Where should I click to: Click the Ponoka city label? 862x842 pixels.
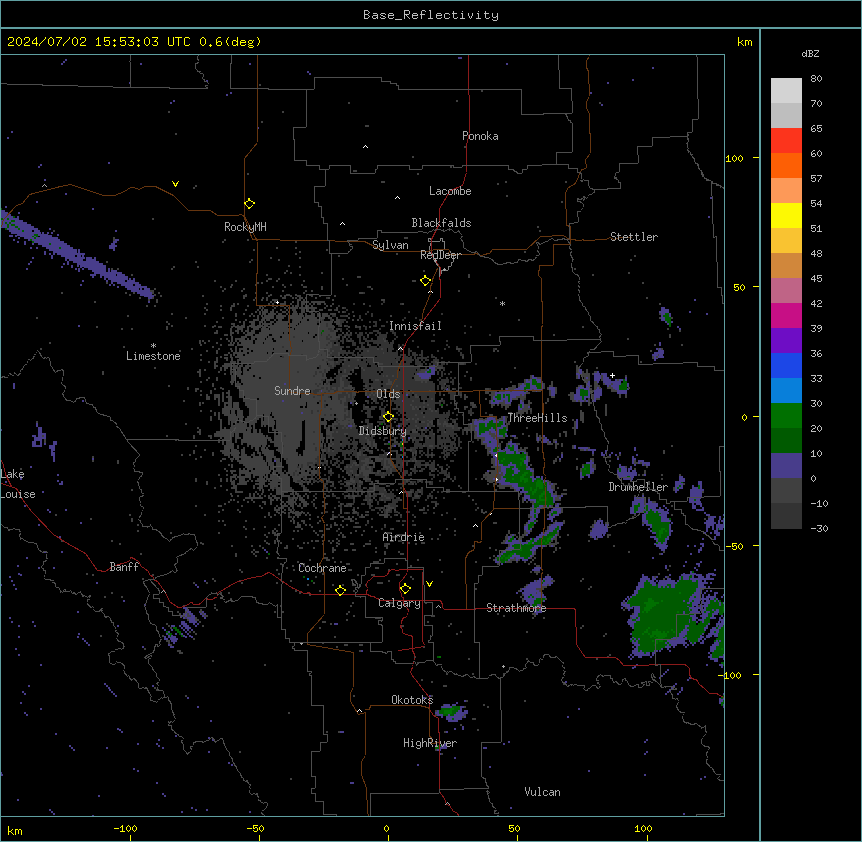[x=480, y=136]
